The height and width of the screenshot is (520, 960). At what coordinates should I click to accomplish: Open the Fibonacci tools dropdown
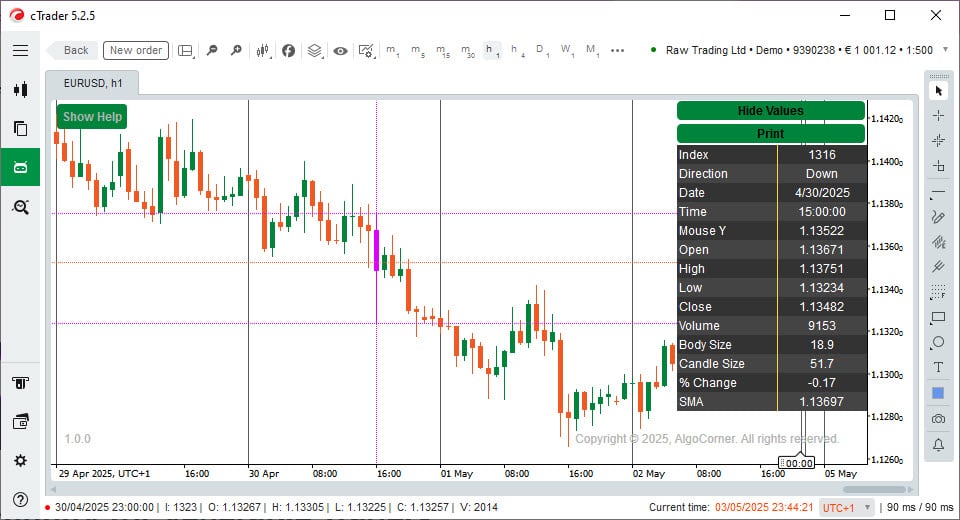pyautogui.click(x=938, y=292)
